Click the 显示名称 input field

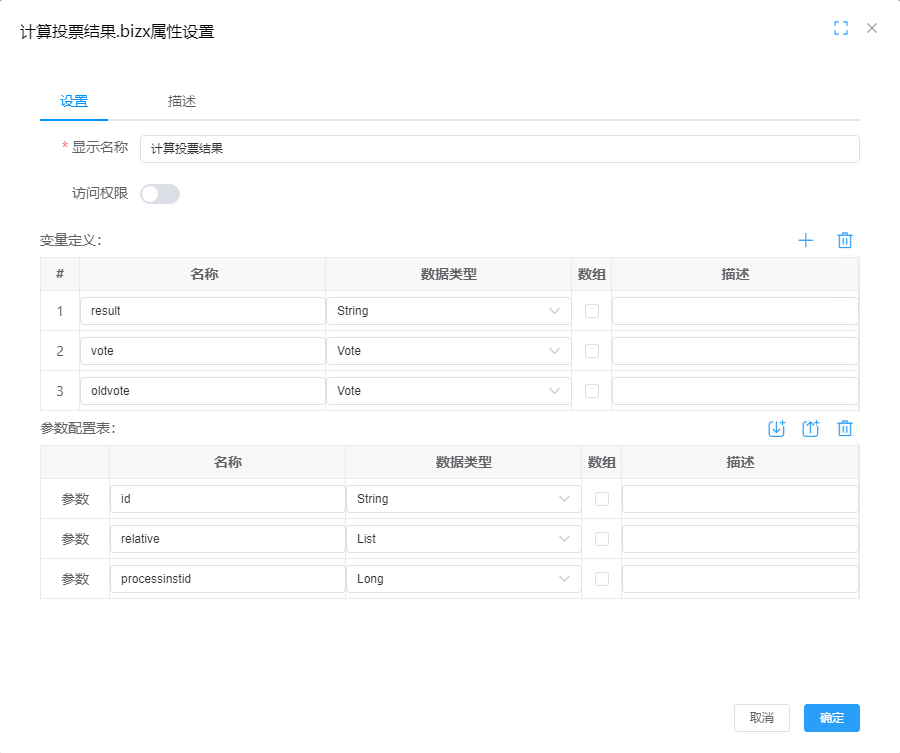pos(499,149)
